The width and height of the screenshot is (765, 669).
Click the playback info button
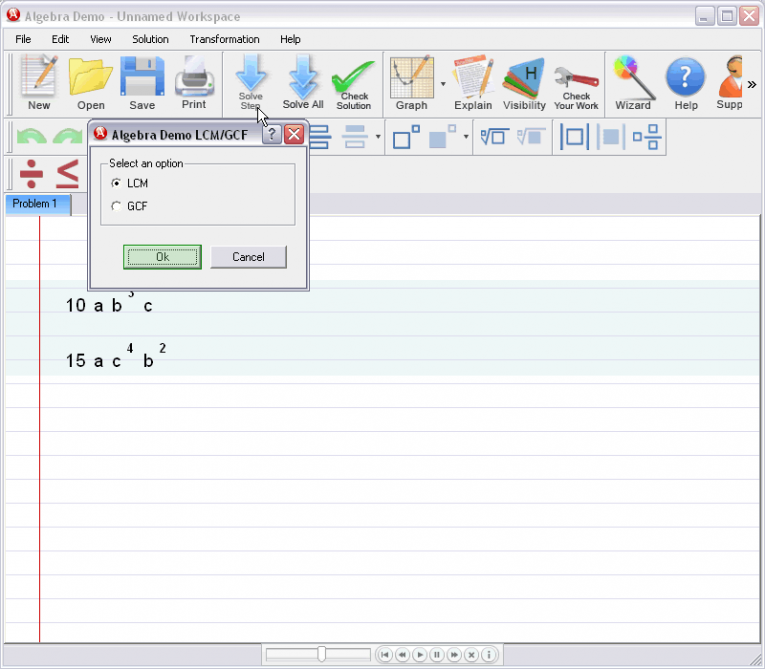tap(489, 654)
